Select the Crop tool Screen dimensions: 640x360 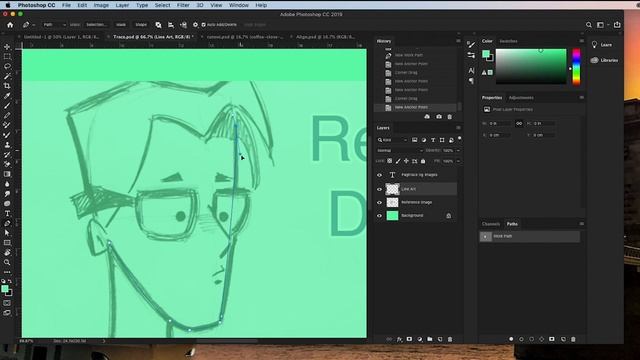(7, 86)
